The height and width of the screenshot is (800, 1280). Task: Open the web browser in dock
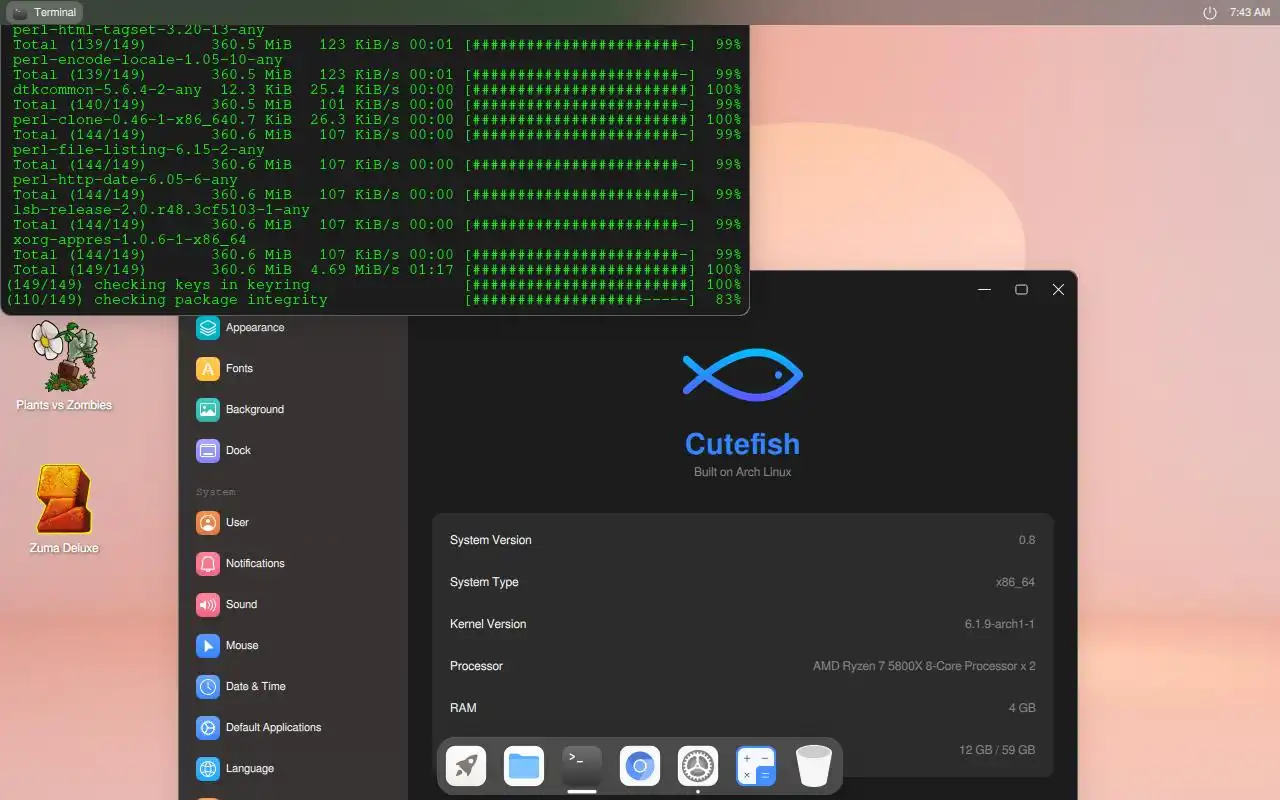coord(640,767)
